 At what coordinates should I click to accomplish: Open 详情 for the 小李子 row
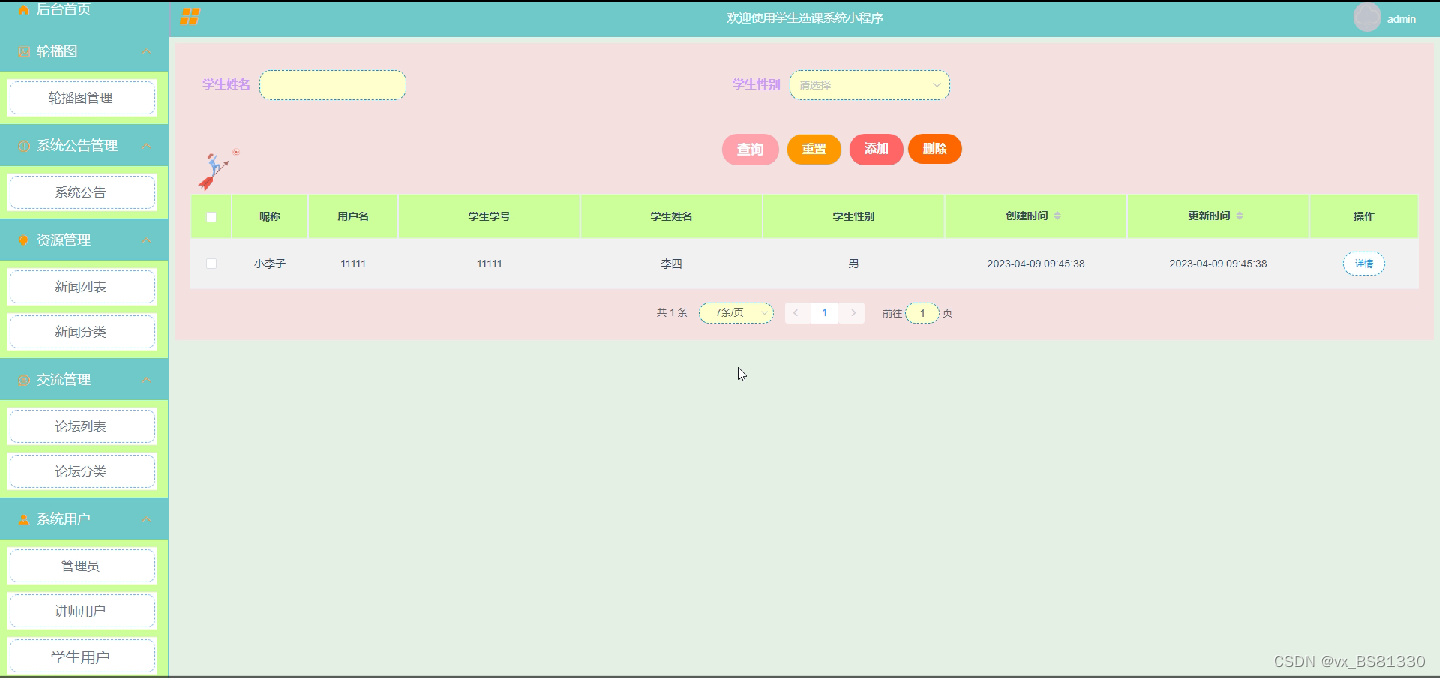click(x=1363, y=264)
